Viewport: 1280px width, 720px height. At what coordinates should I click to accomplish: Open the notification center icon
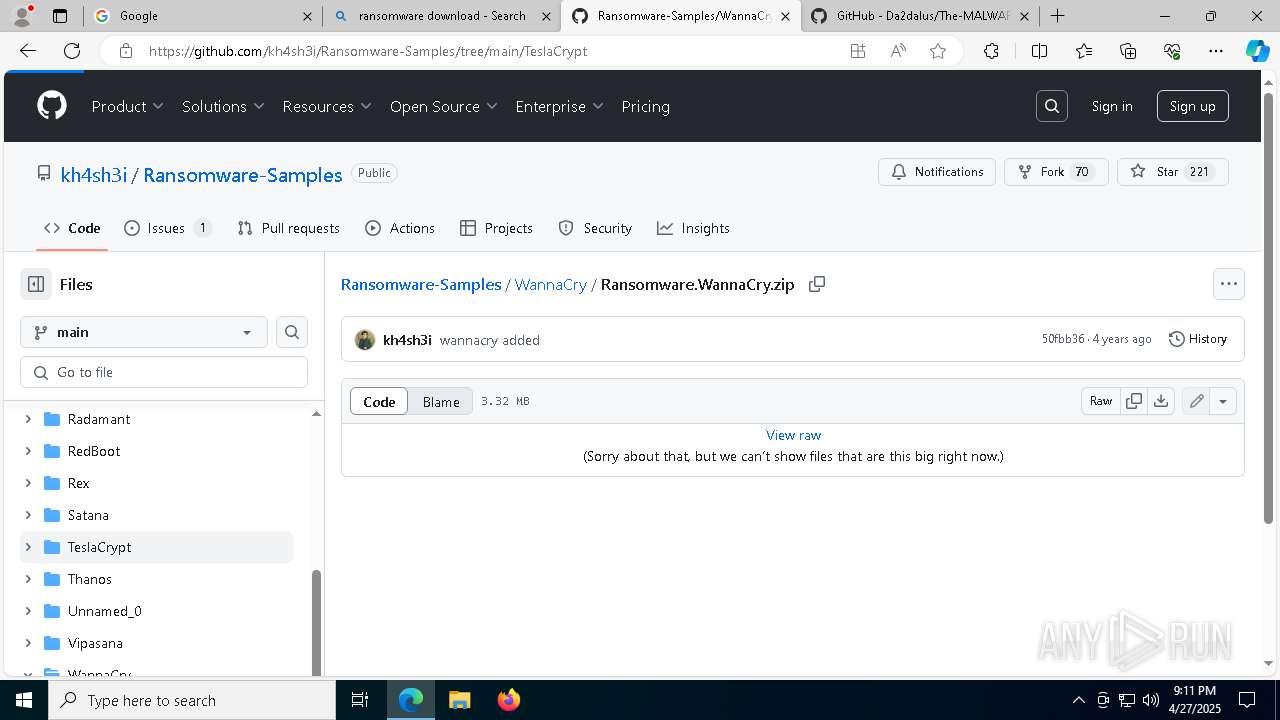(1247, 700)
